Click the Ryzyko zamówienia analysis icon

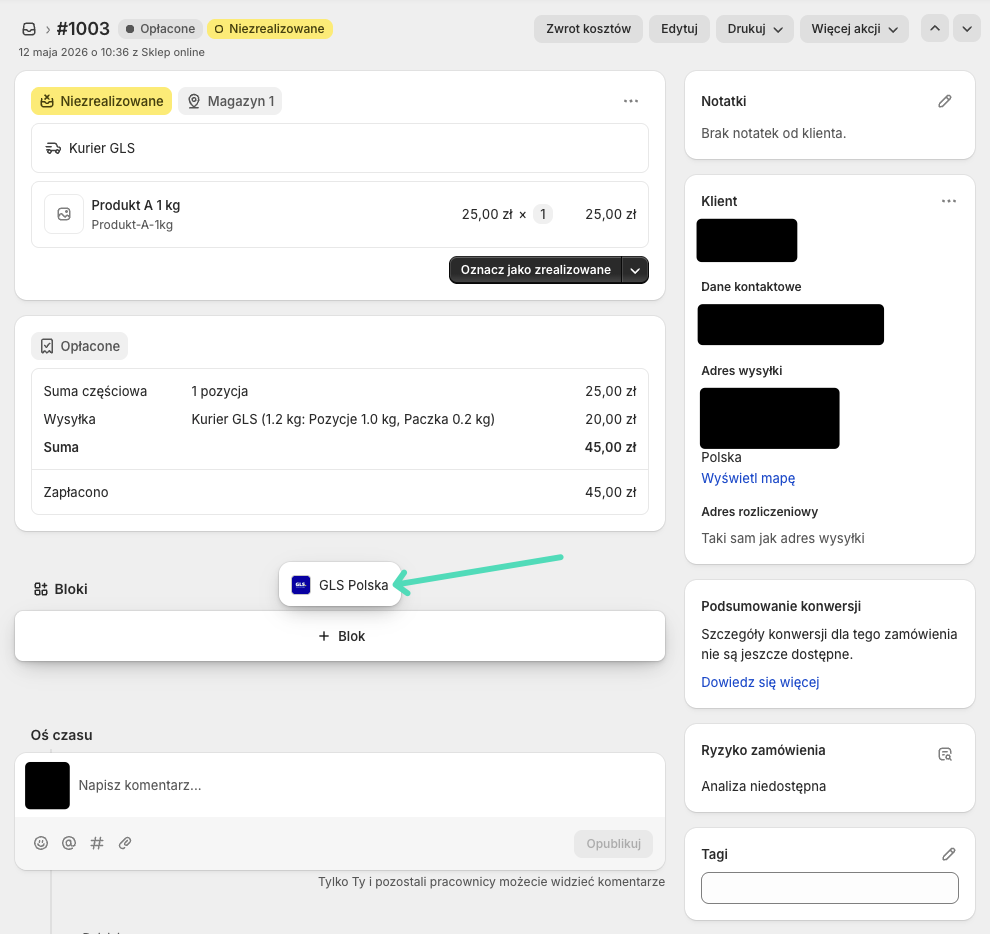[x=945, y=754]
